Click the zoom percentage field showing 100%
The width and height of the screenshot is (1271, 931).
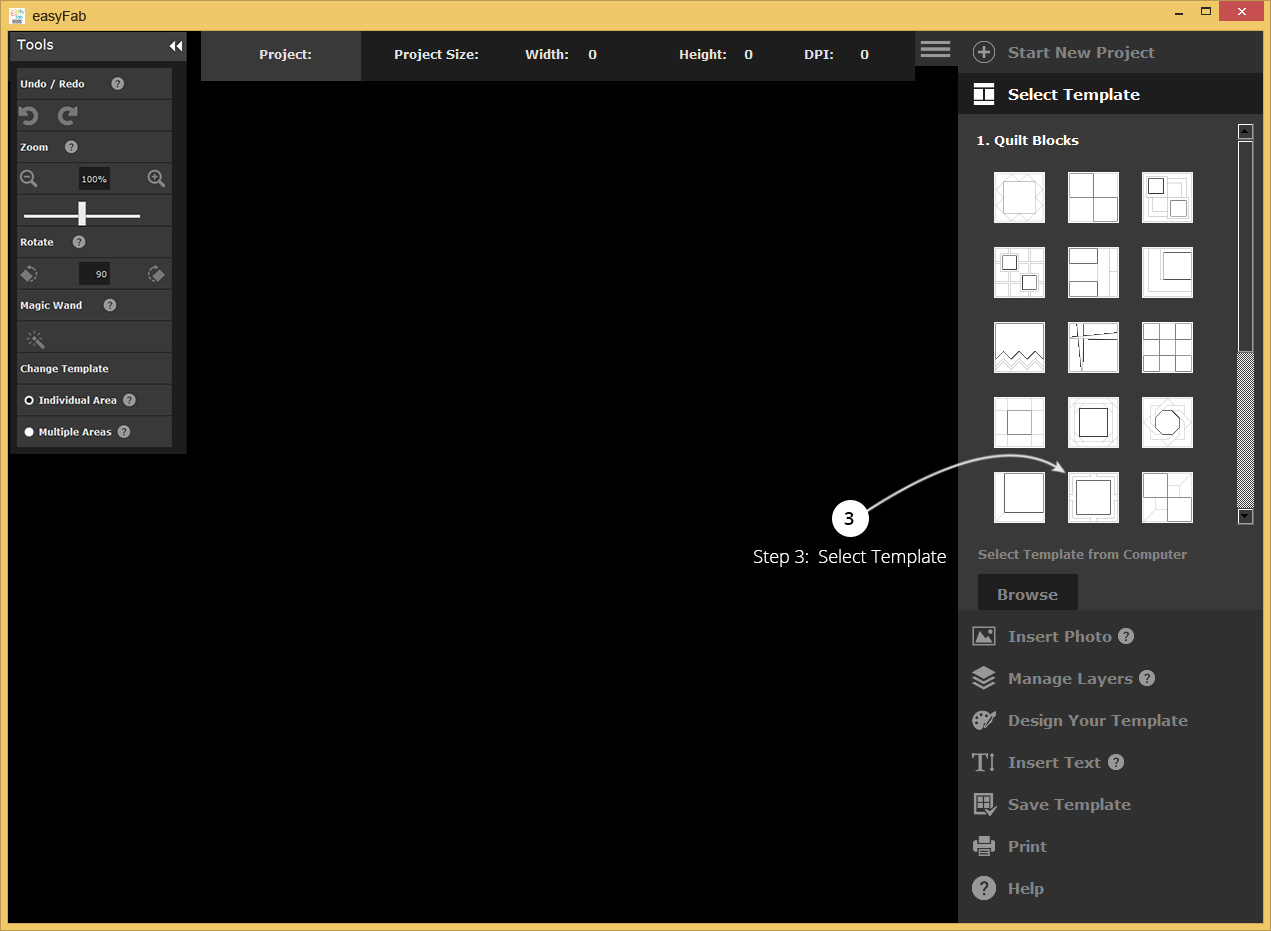(94, 179)
